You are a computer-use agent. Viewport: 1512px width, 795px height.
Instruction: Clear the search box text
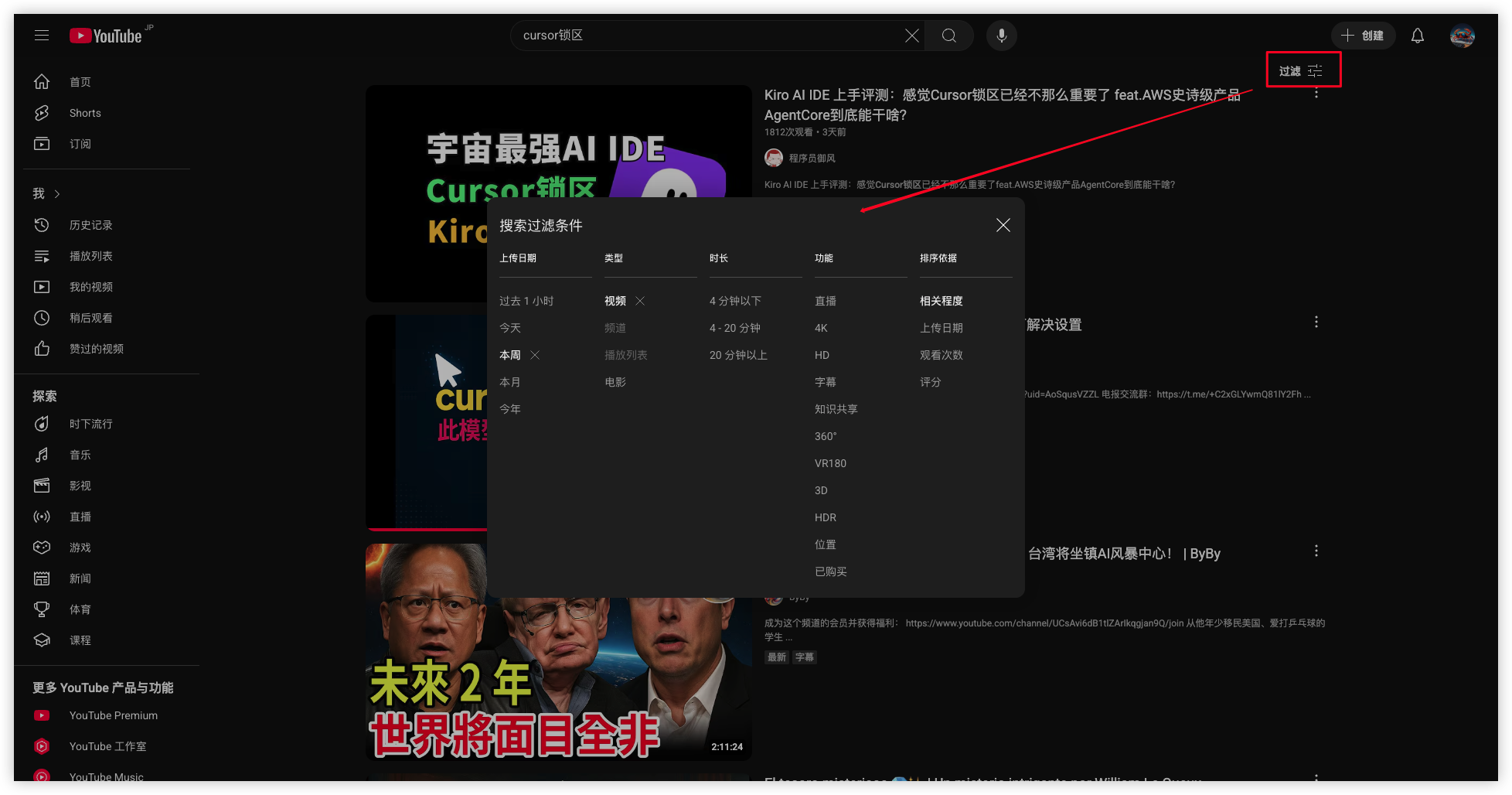[x=912, y=36]
